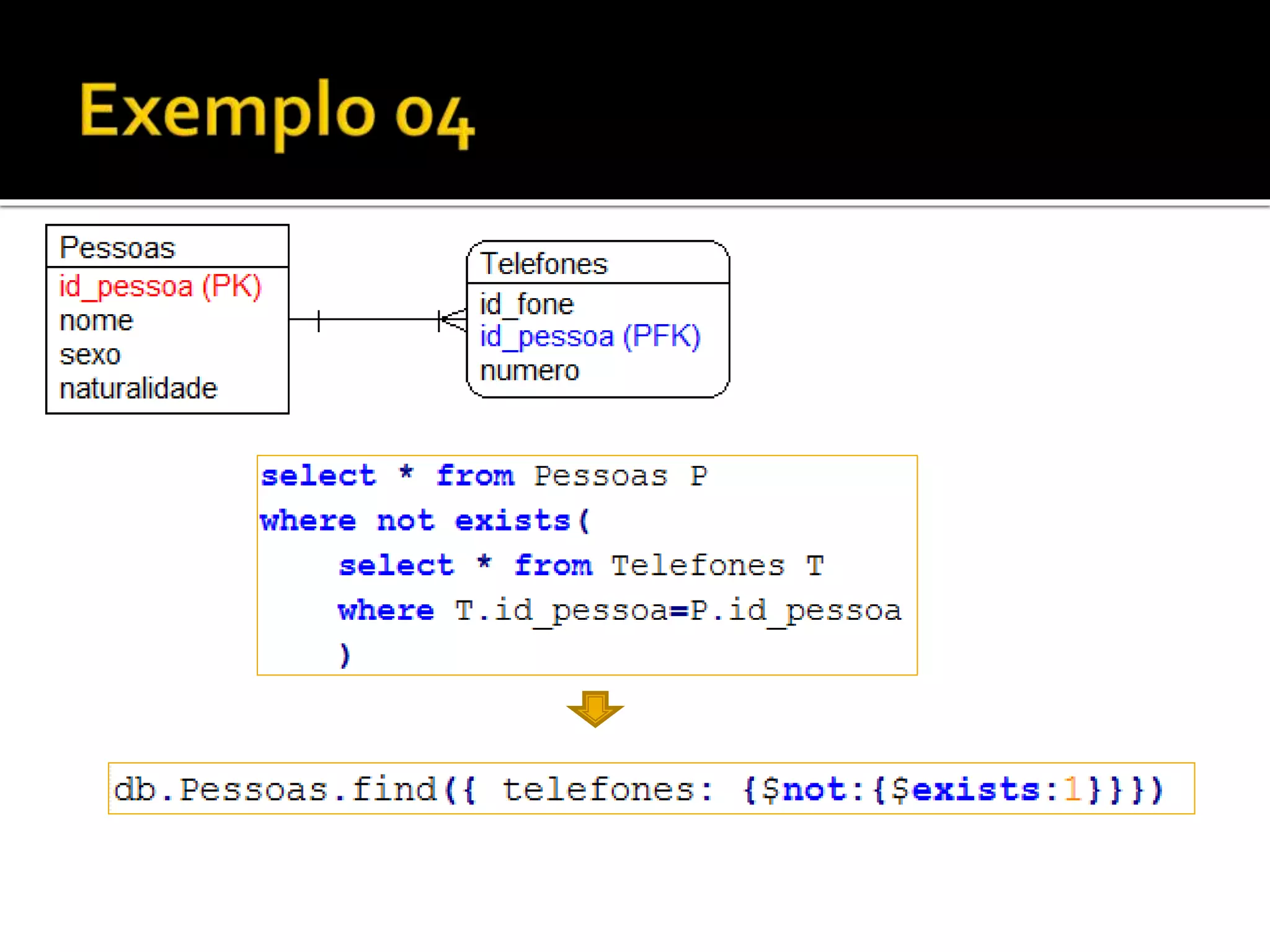This screenshot has width=1270, height=952.
Task: Click 'select * from Telefones T' subquery line
Action: pos(581,565)
